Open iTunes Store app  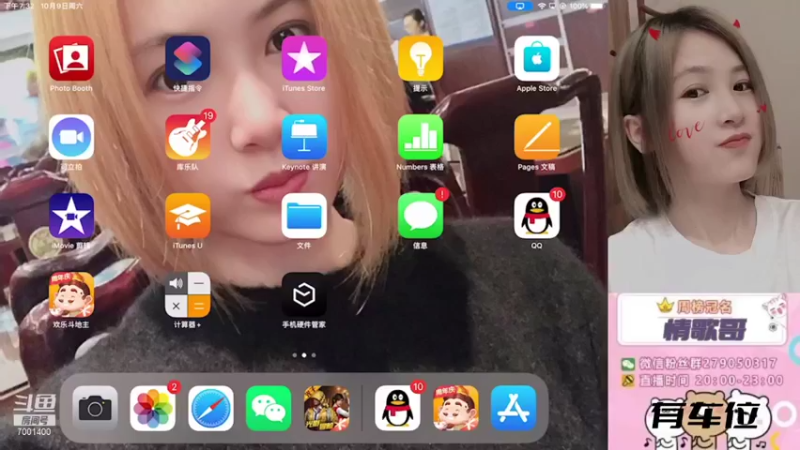pyautogui.click(x=304, y=58)
